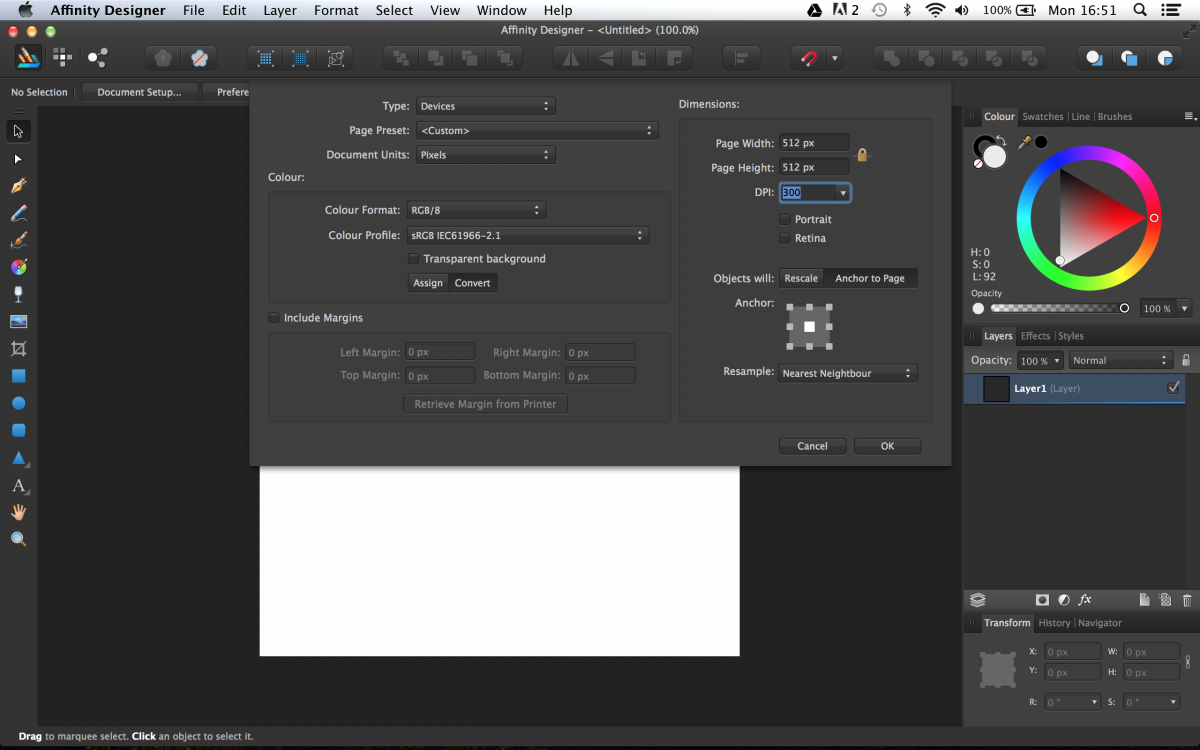Select the Triangle shape tool
Viewport: 1200px width, 750px height.
(x=18, y=458)
